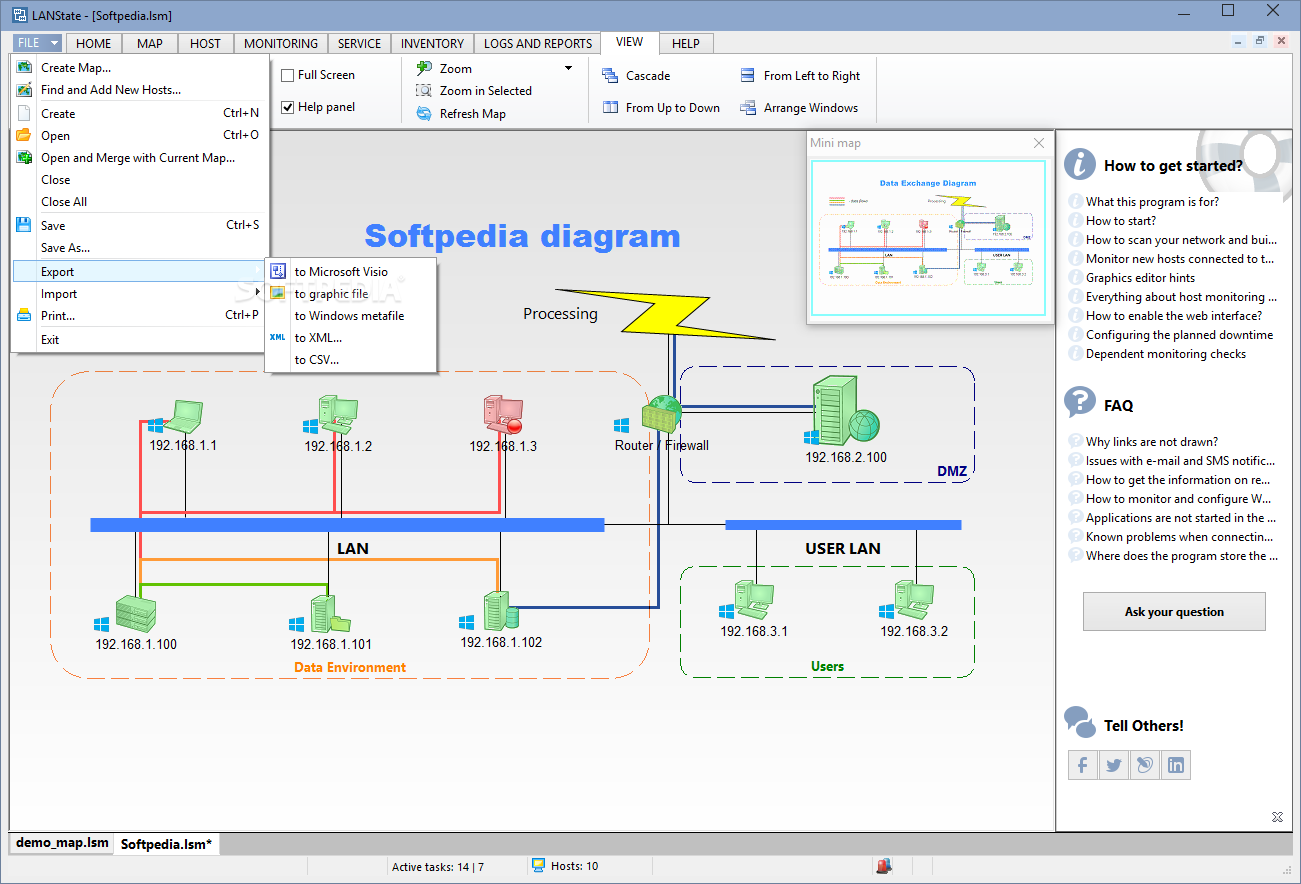
Task: Select the 192.168.3.1 user PC icon
Action: pyautogui.click(x=754, y=601)
